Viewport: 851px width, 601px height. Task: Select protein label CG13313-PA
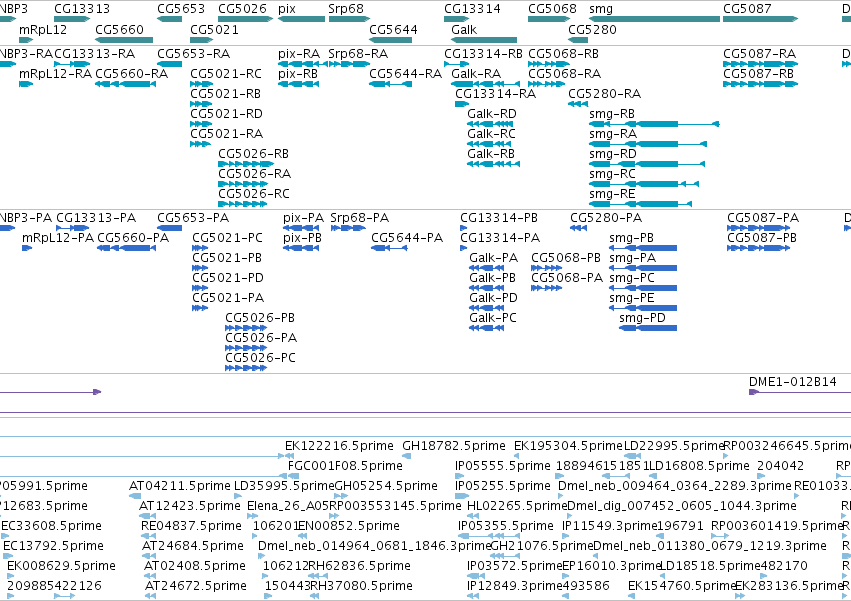(x=96, y=218)
